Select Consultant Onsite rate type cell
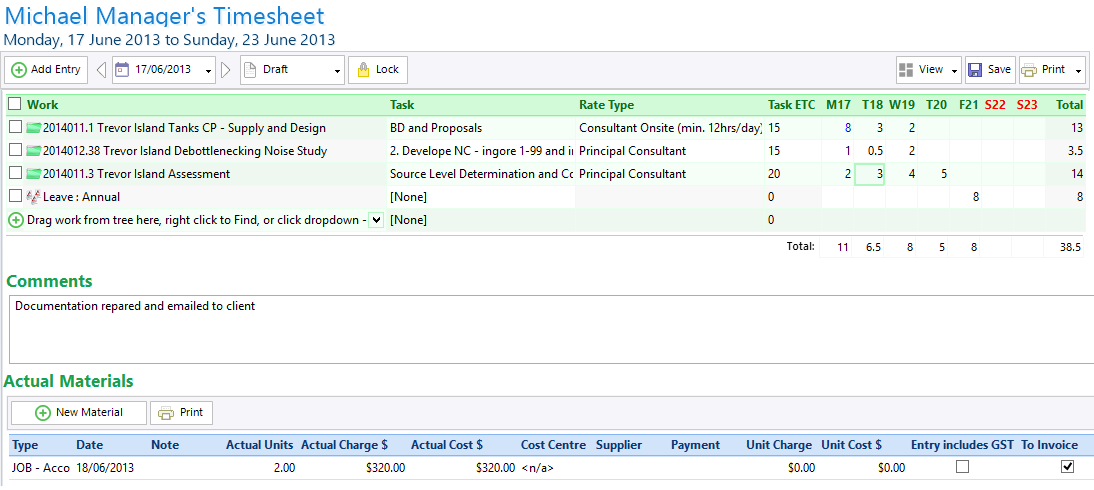The image size is (1094, 490). point(670,128)
